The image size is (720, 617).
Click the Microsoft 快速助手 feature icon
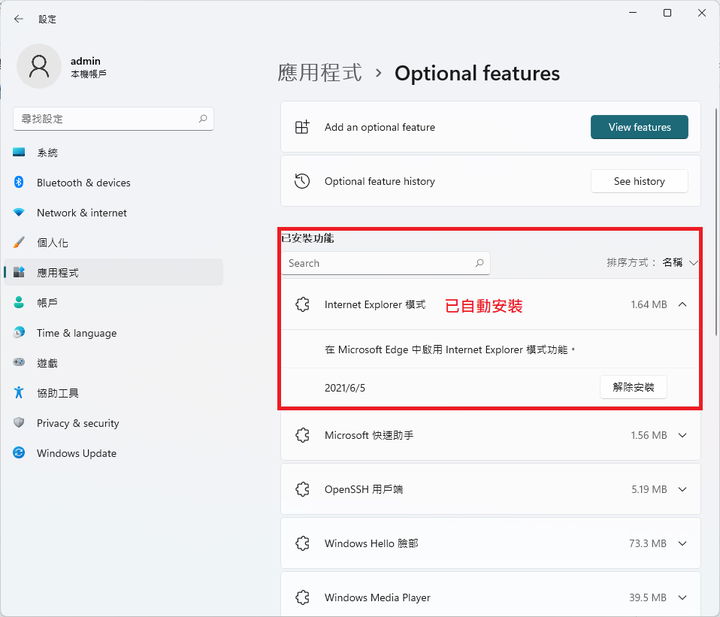point(302,435)
